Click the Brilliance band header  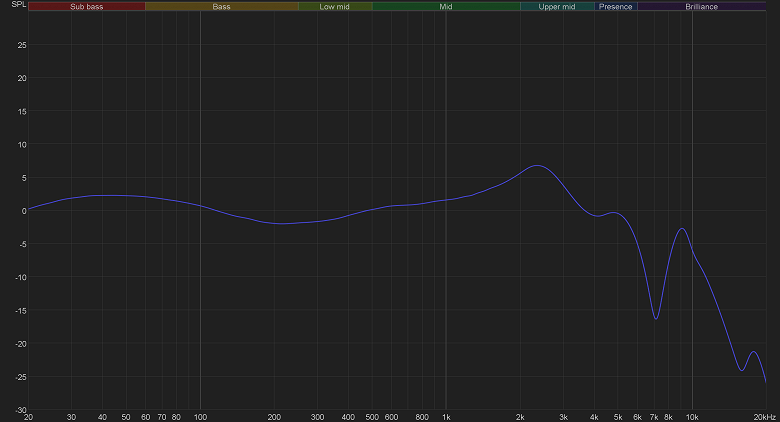tap(701, 6)
